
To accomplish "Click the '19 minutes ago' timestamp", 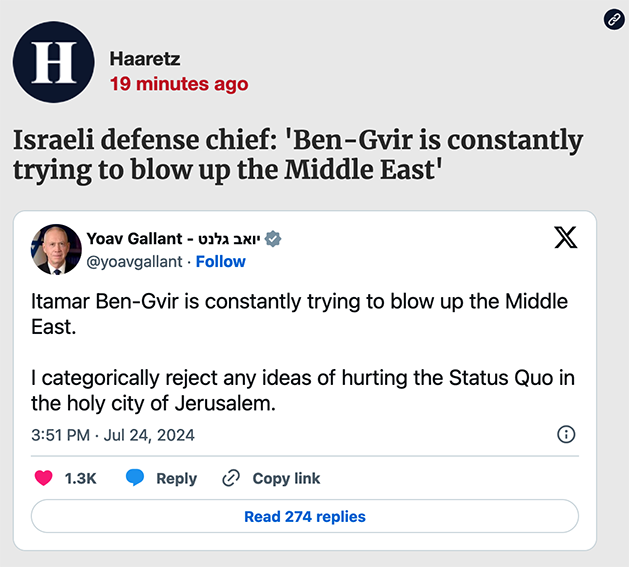I will (179, 84).
